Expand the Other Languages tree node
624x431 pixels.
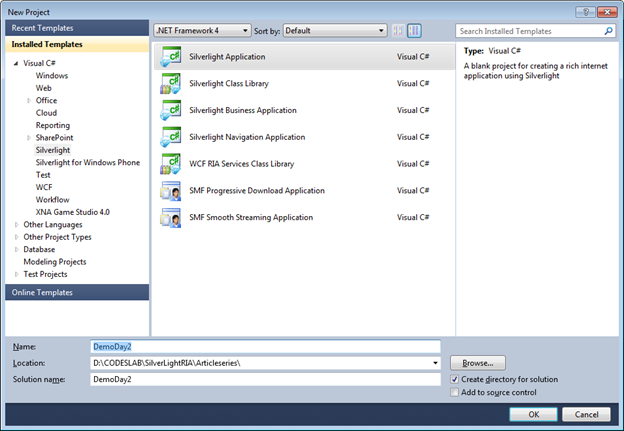(16, 225)
